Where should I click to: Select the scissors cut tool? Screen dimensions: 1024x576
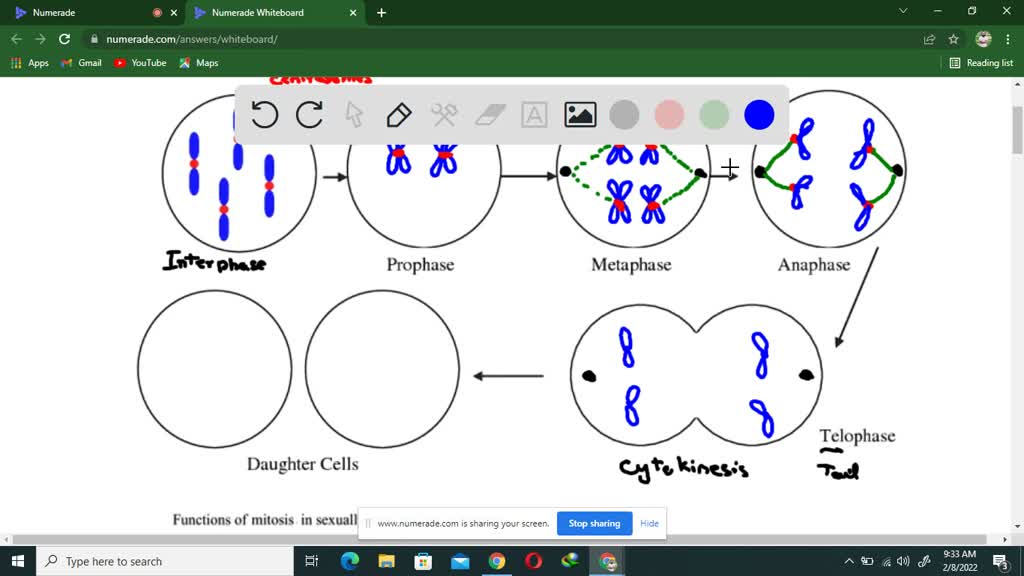(444, 115)
